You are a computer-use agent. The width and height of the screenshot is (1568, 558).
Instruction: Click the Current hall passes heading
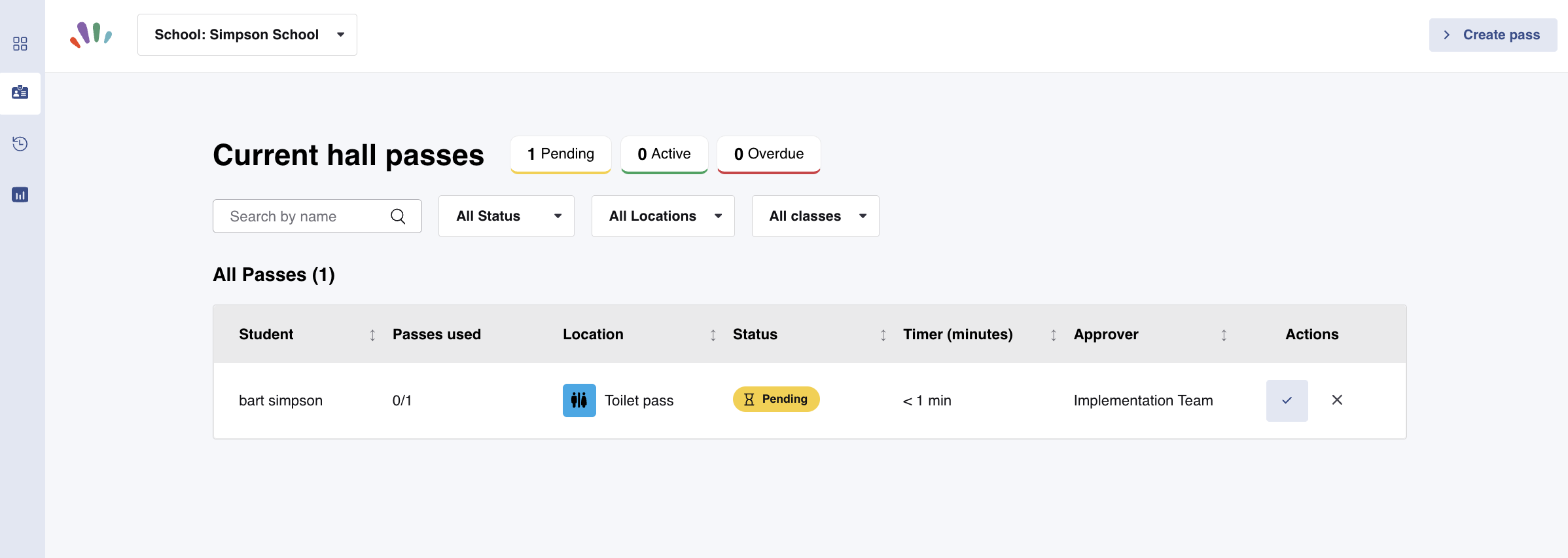(348, 155)
